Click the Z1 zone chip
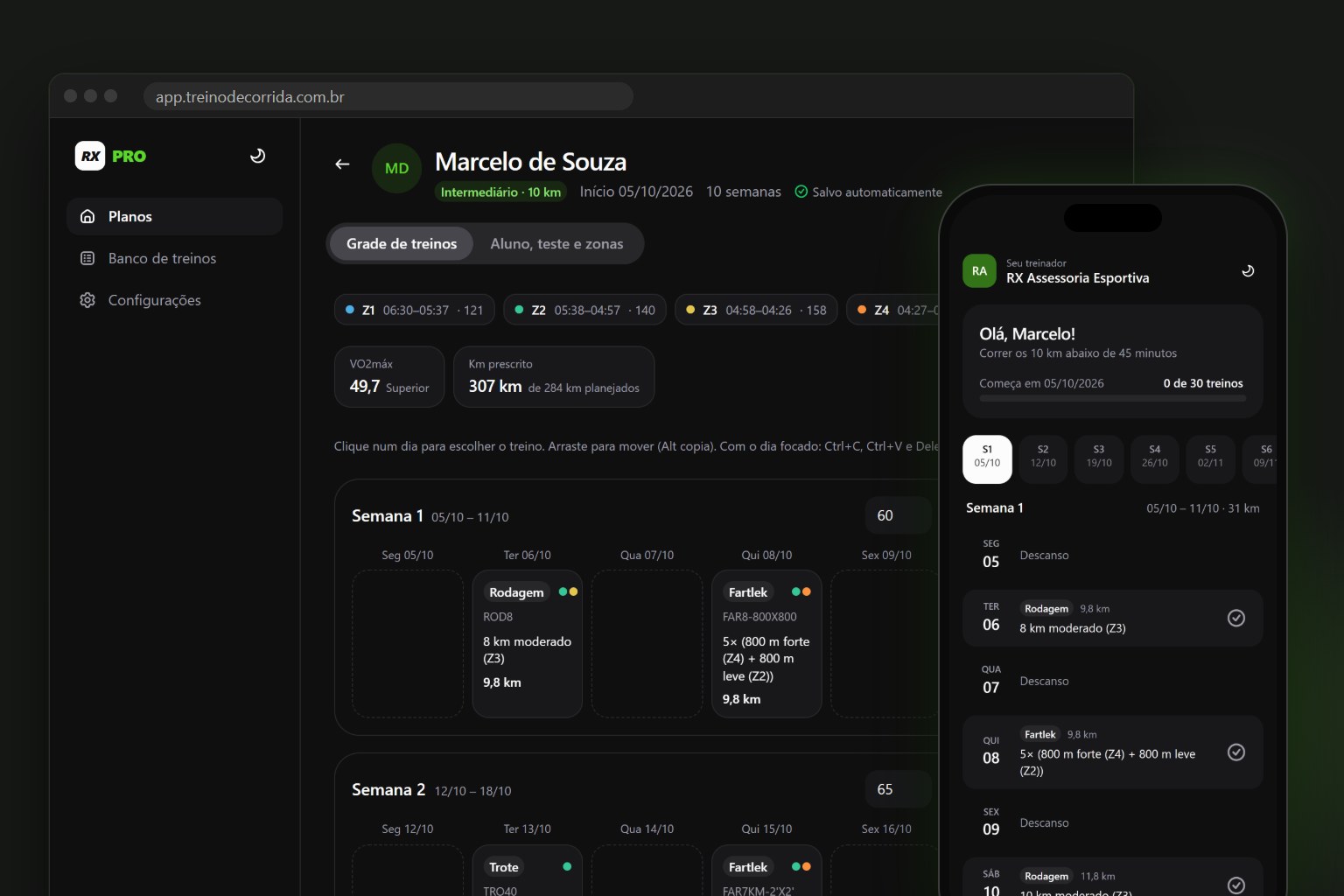The width and height of the screenshot is (1344, 896). point(415,310)
